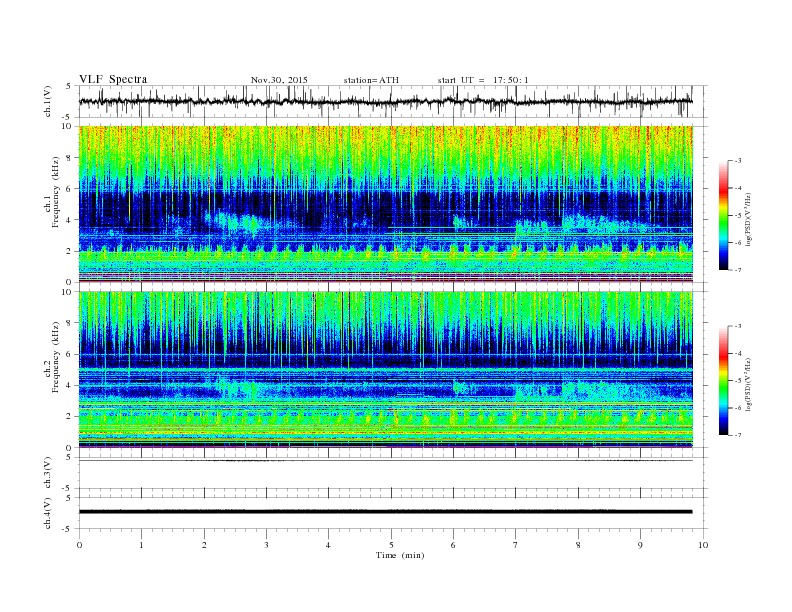Click the ch.4 flat black waveform trace
Image resolution: width=792 pixels, height=612 pixels.
(385, 512)
